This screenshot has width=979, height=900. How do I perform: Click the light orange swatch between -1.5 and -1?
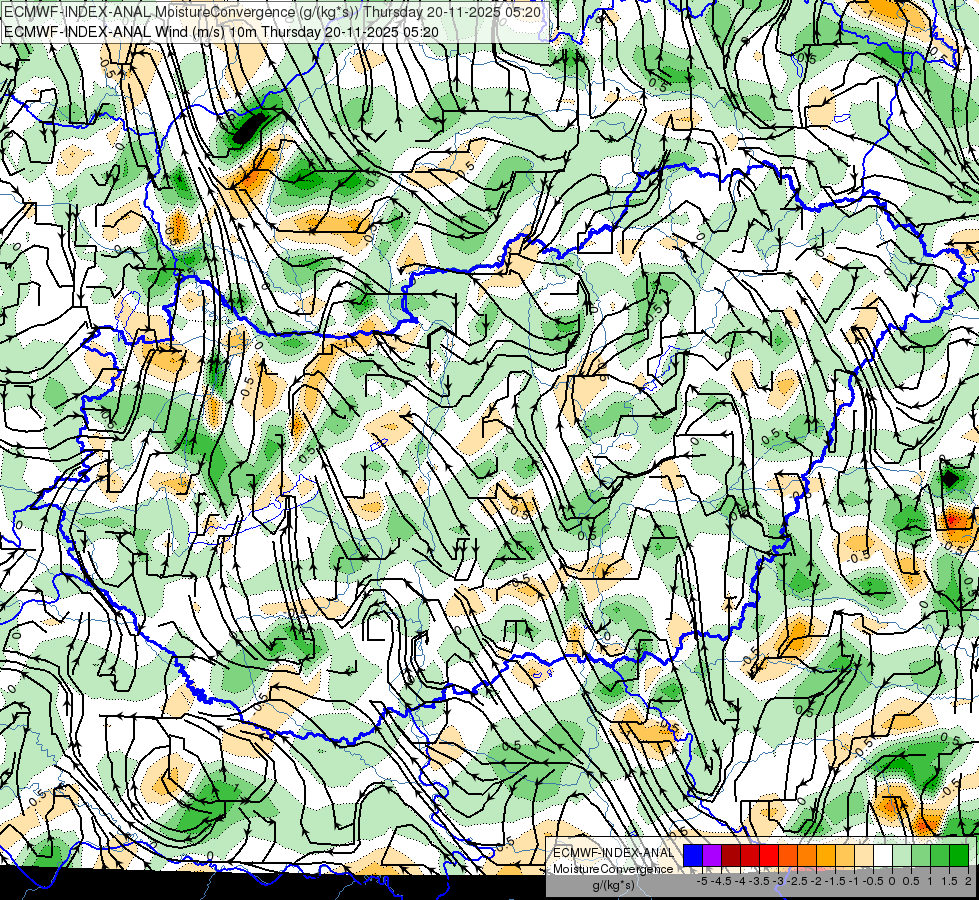(845, 855)
